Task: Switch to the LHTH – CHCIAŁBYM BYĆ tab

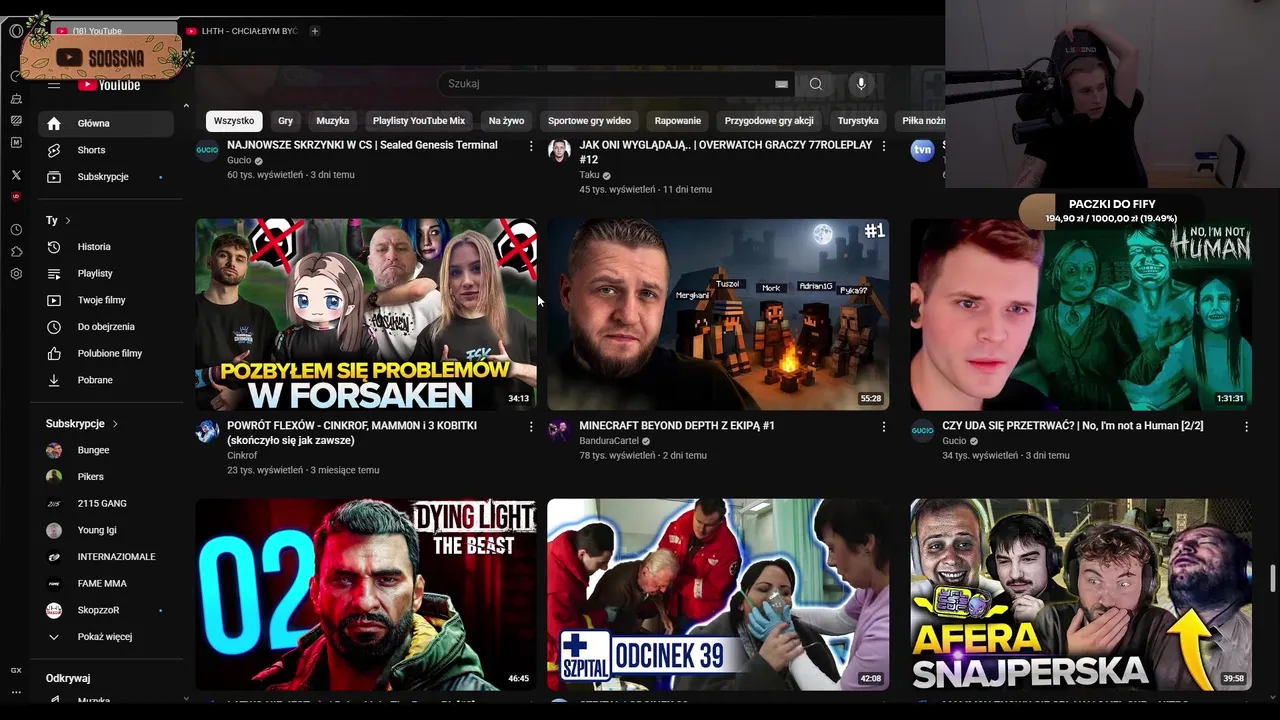Action: tap(241, 31)
